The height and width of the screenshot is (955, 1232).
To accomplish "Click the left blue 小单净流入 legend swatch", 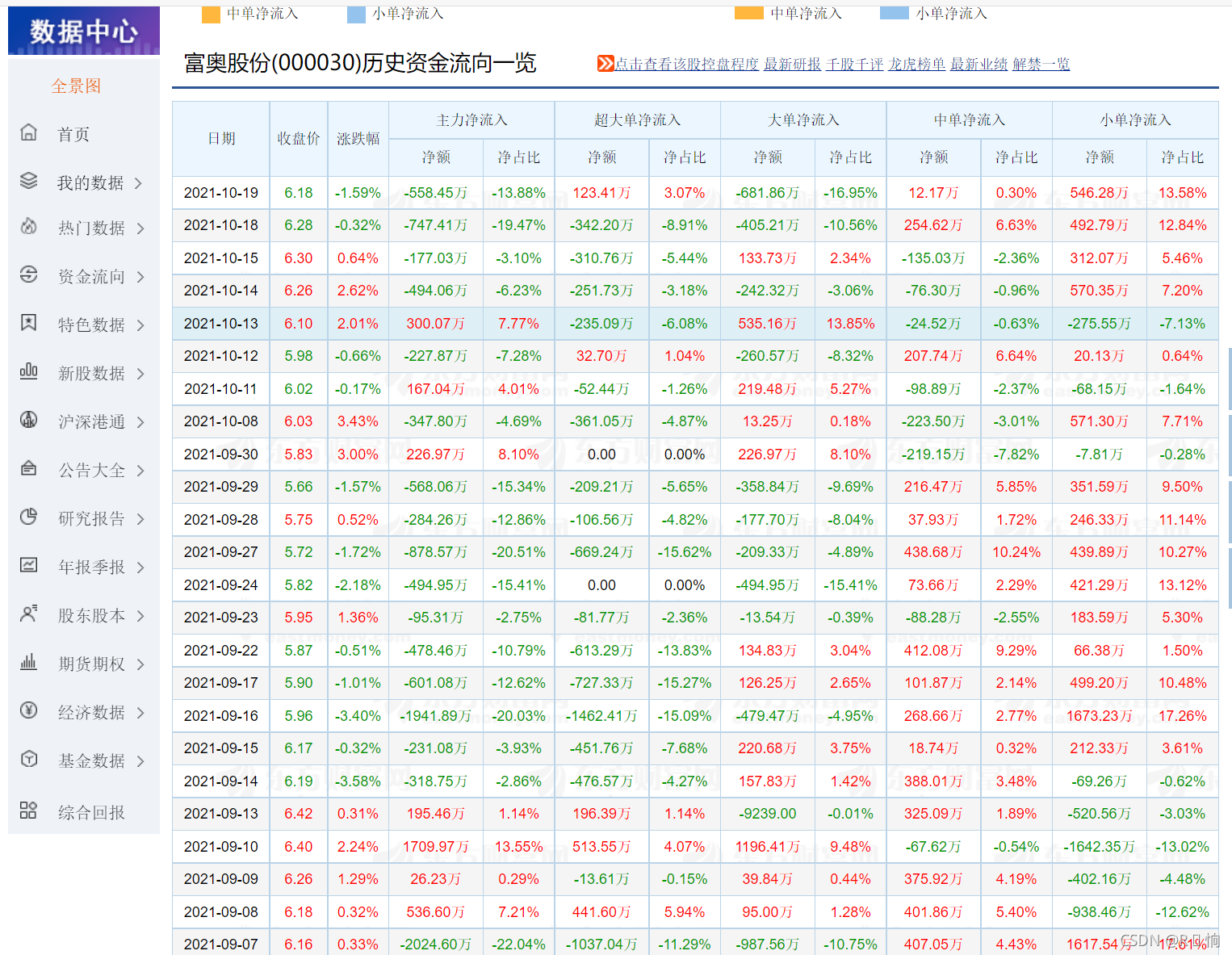I will 356,14.
